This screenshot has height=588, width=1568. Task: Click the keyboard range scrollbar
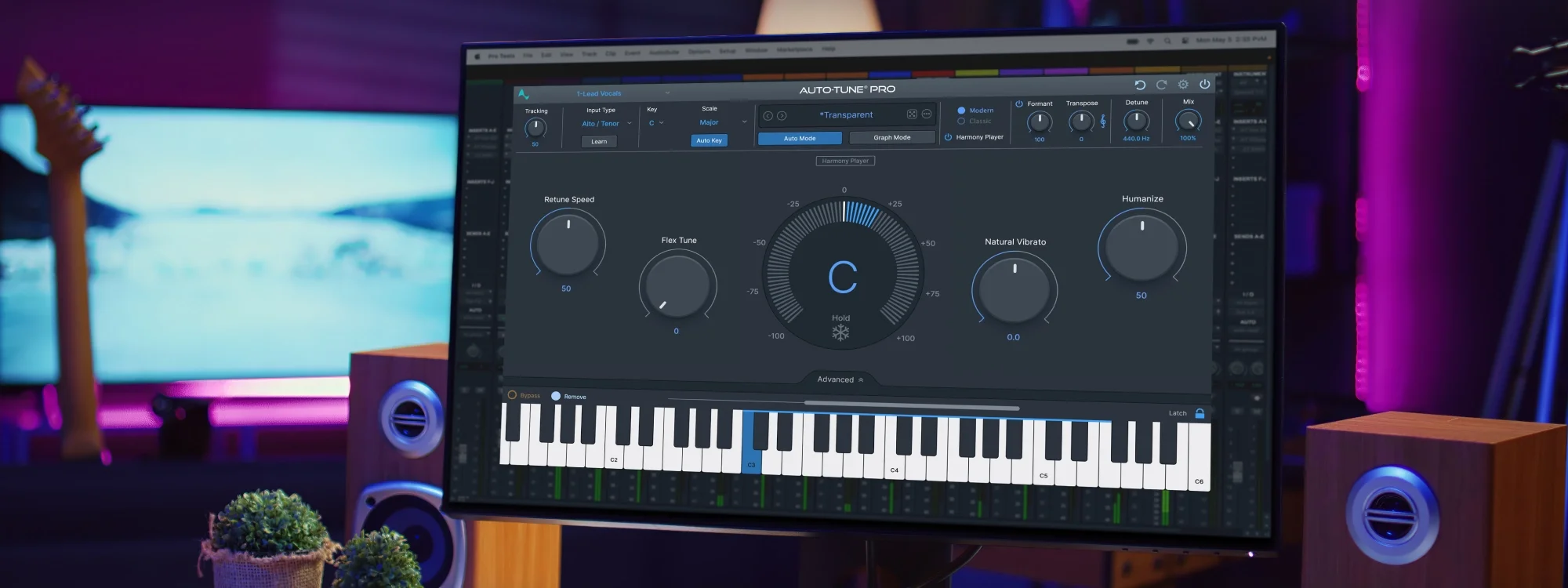pos(911,405)
